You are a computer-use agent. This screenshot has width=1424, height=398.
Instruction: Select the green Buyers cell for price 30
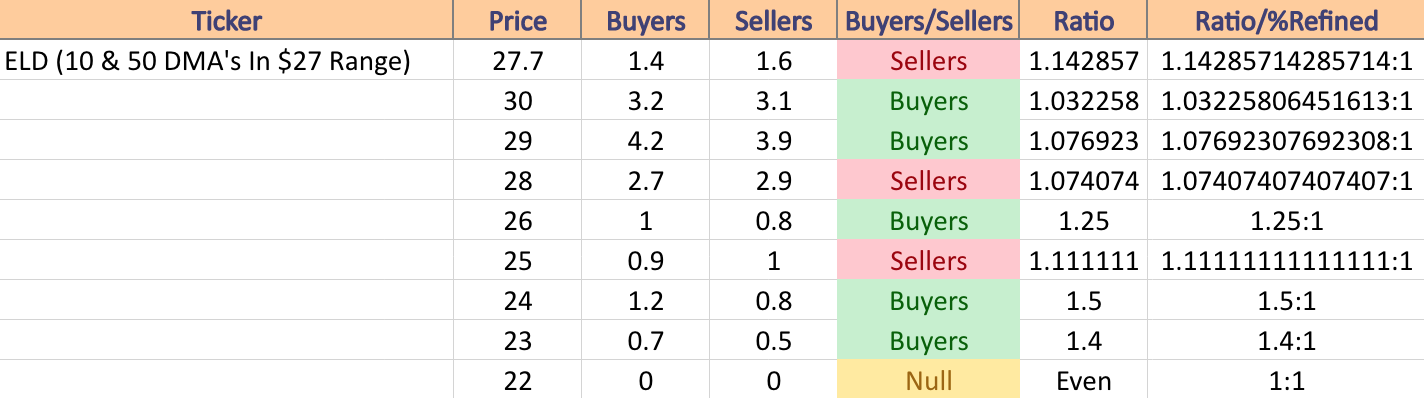(929, 101)
